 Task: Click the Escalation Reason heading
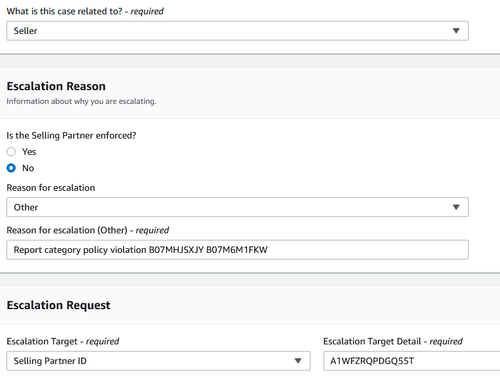56,86
